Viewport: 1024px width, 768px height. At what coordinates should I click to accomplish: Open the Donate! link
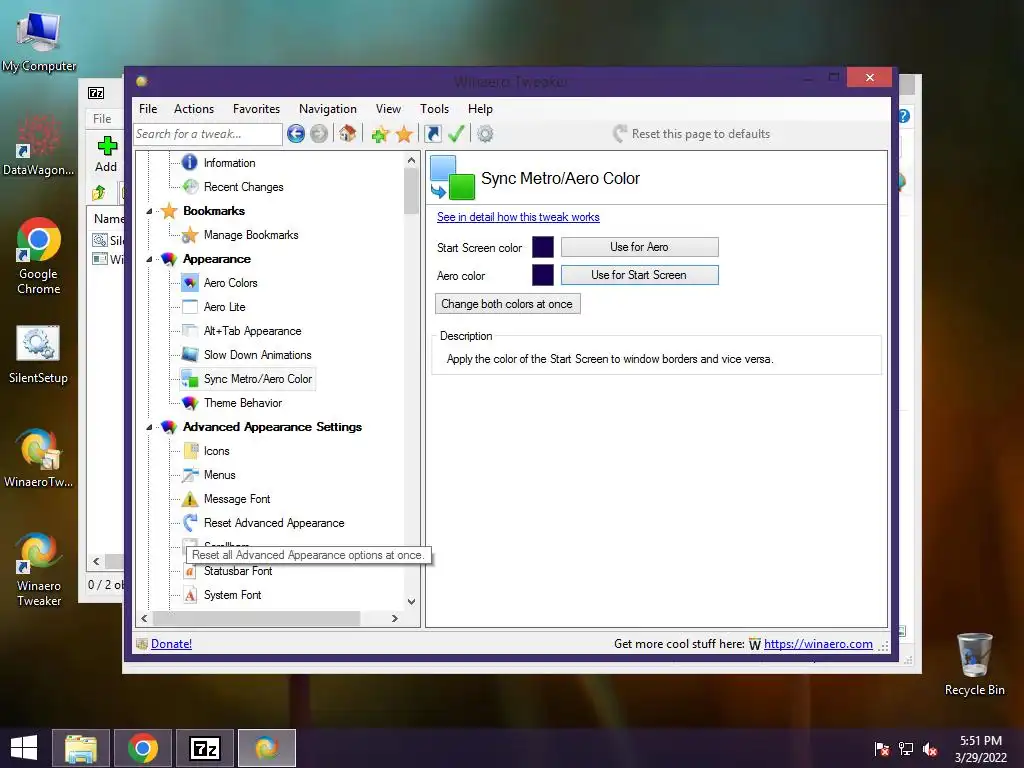pos(171,644)
